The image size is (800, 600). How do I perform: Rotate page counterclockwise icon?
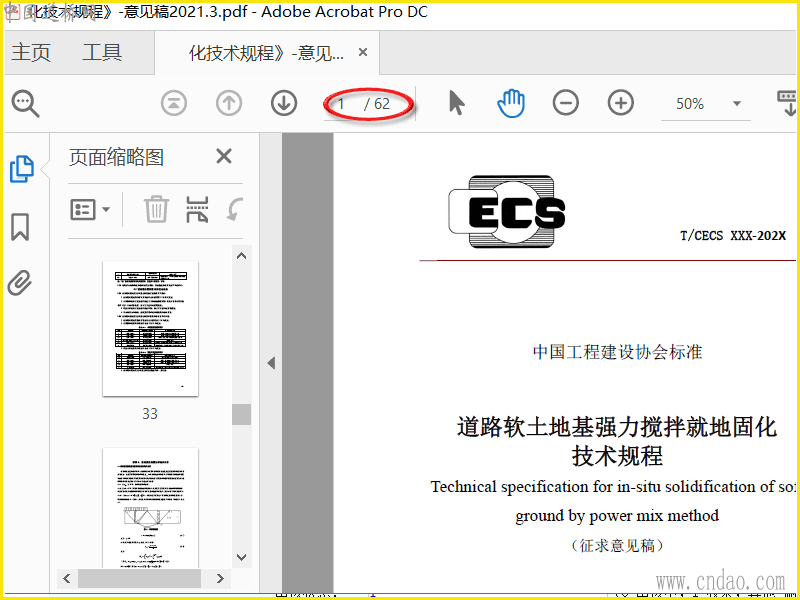234,209
